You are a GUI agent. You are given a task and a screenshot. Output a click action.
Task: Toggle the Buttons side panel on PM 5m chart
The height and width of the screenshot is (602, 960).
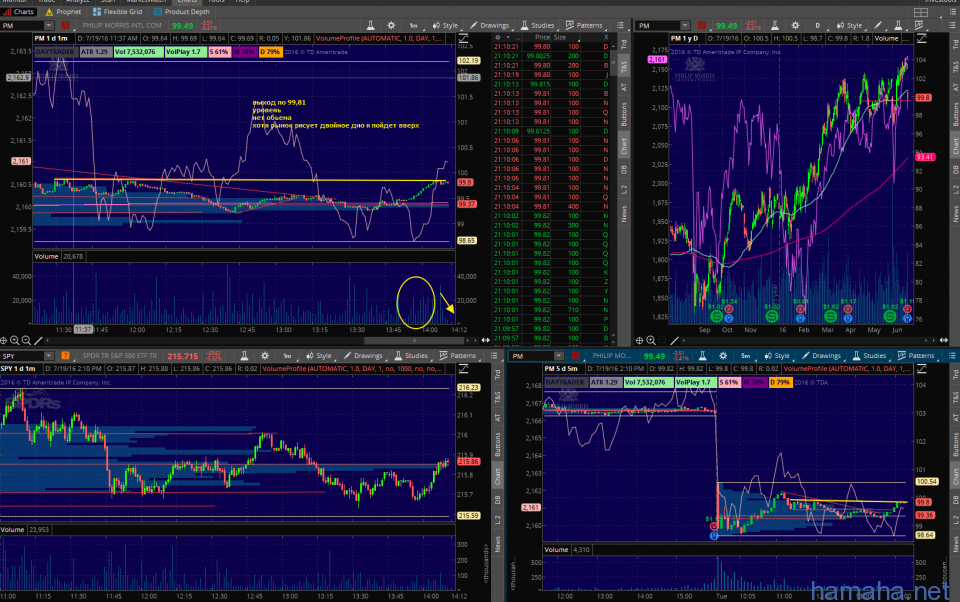(x=955, y=445)
